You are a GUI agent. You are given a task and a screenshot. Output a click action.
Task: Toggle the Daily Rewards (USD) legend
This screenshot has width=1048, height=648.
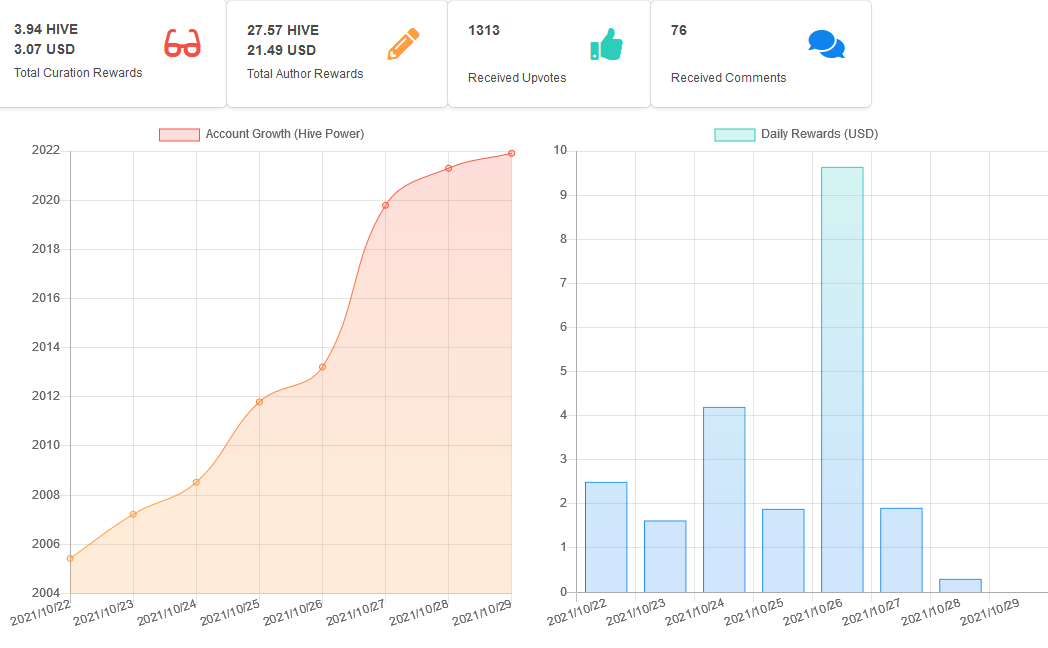click(x=796, y=134)
